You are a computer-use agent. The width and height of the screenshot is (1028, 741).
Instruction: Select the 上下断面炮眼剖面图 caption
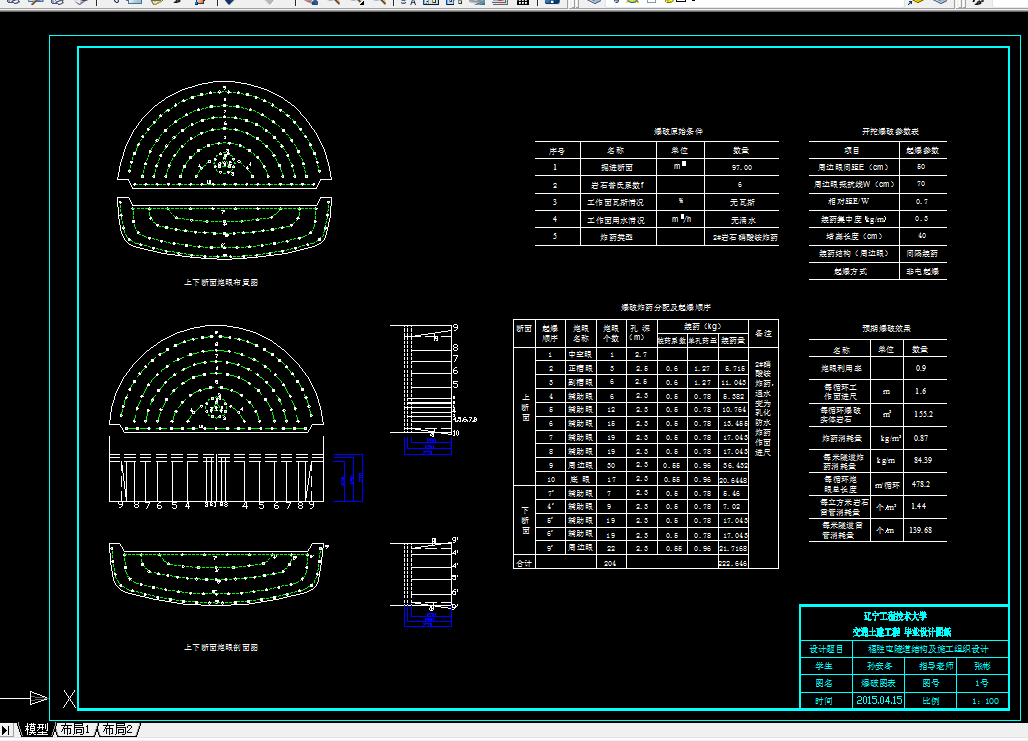[221, 647]
